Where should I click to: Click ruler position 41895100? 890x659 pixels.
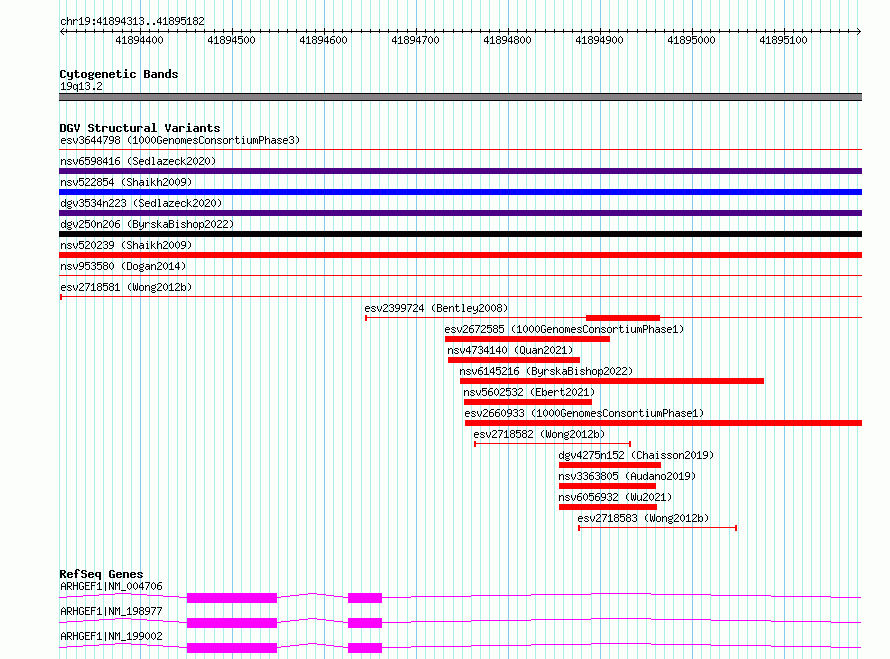coord(783,40)
